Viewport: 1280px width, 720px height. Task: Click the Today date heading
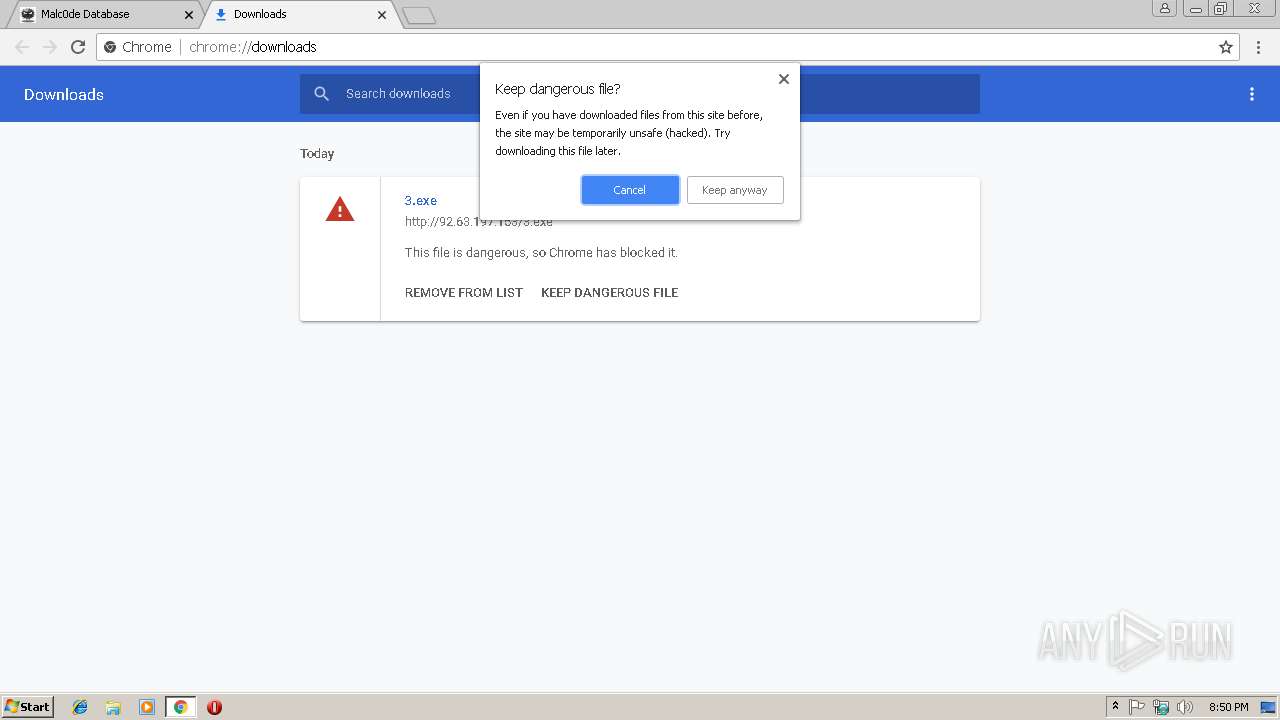pos(317,154)
